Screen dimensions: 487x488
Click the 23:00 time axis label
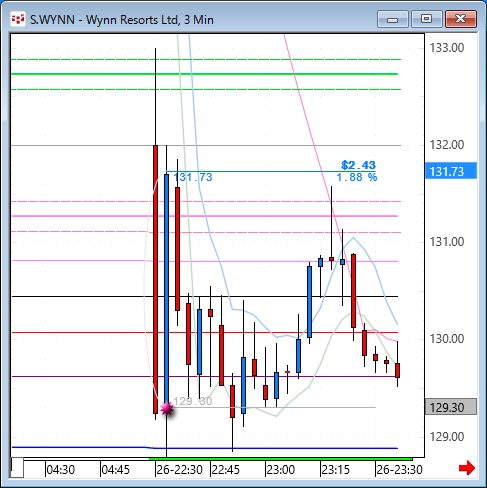[281, 470]
